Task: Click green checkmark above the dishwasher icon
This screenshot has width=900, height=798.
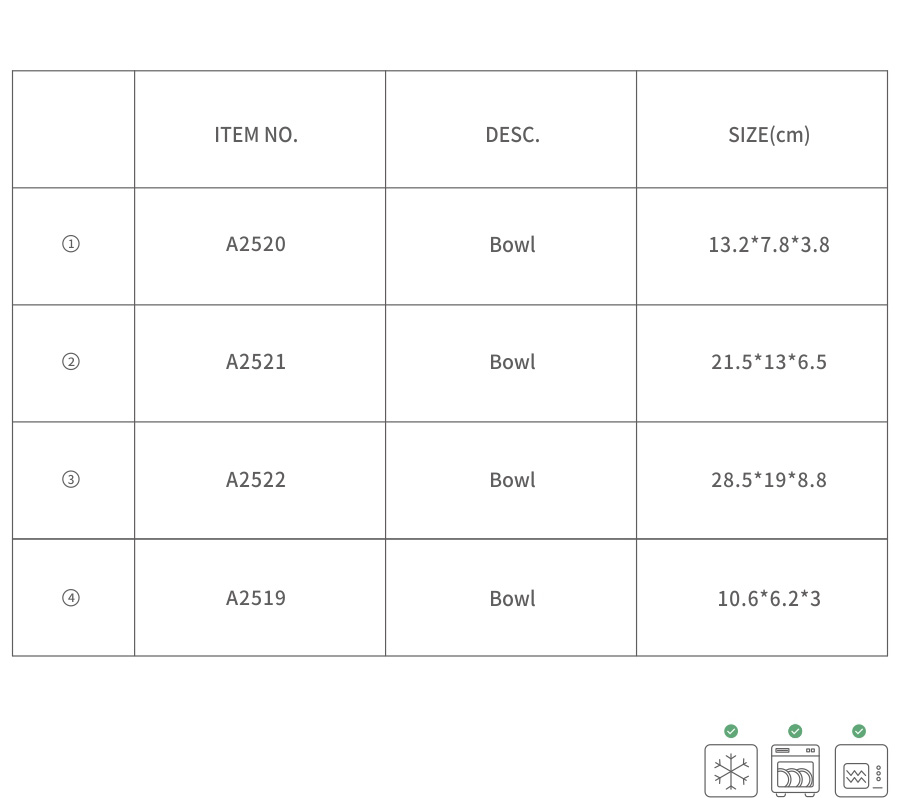Action: click(795, 731)
